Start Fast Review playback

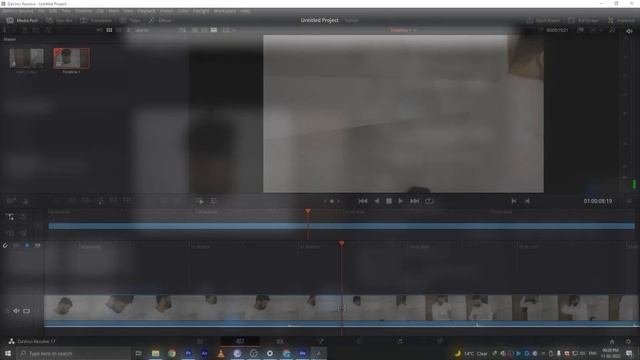(200, 201)
